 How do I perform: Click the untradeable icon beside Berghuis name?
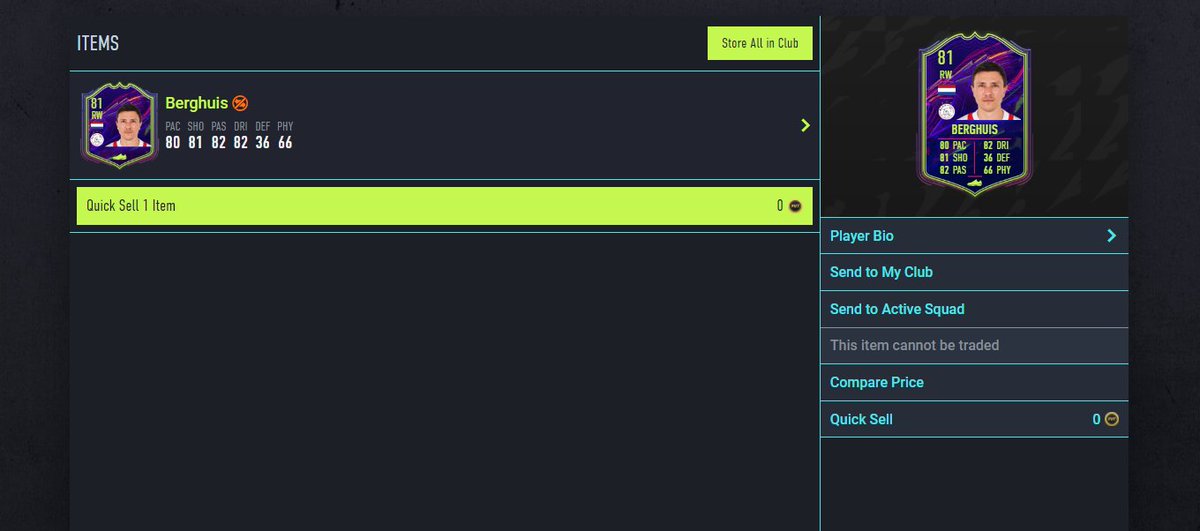click(x=240, y=103)
